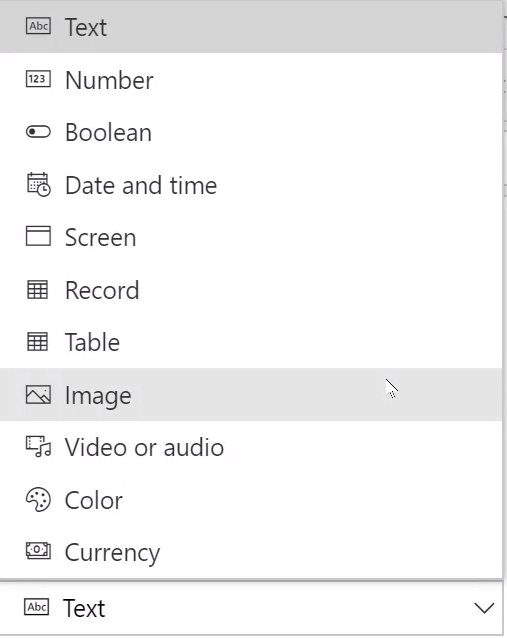The width and height of the screenshot is (507, 638).
Task: Select Number from the data type list
Action: click(x=251, y=79)
